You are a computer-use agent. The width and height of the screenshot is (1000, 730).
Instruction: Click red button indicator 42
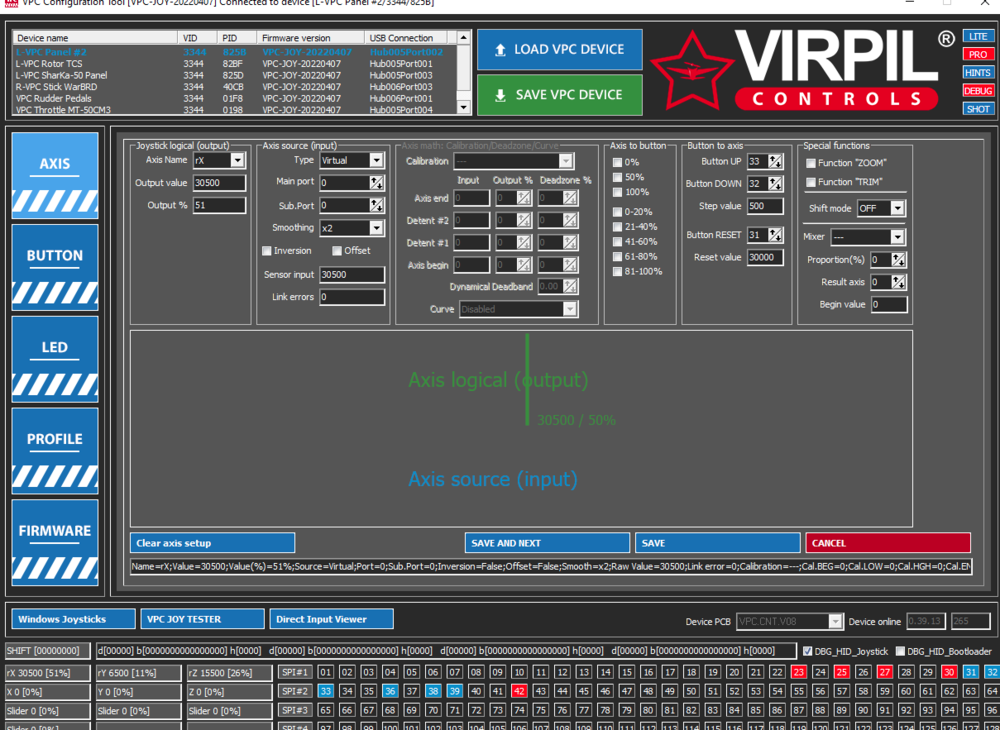(x=518, y=691)
